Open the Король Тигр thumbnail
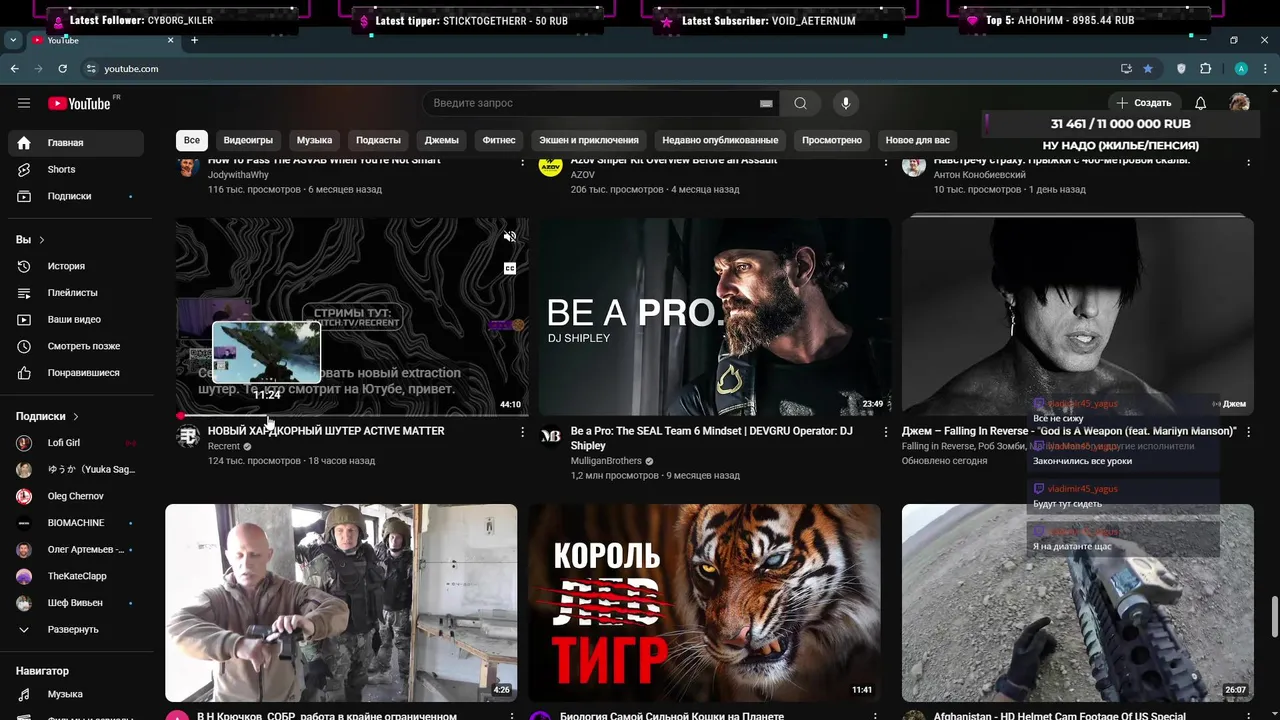 click(705, 603)
